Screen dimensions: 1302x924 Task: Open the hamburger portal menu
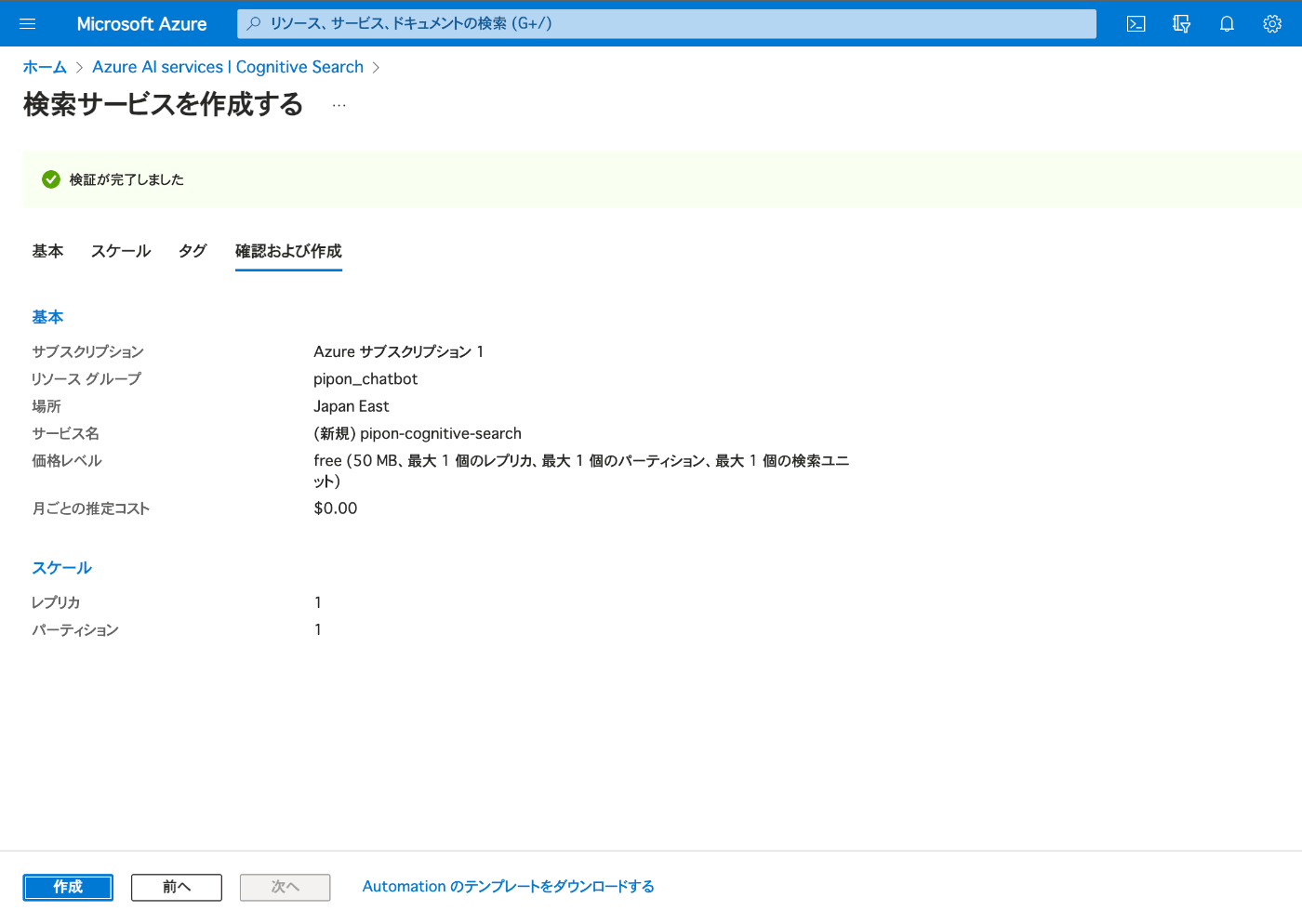(27, 24)
